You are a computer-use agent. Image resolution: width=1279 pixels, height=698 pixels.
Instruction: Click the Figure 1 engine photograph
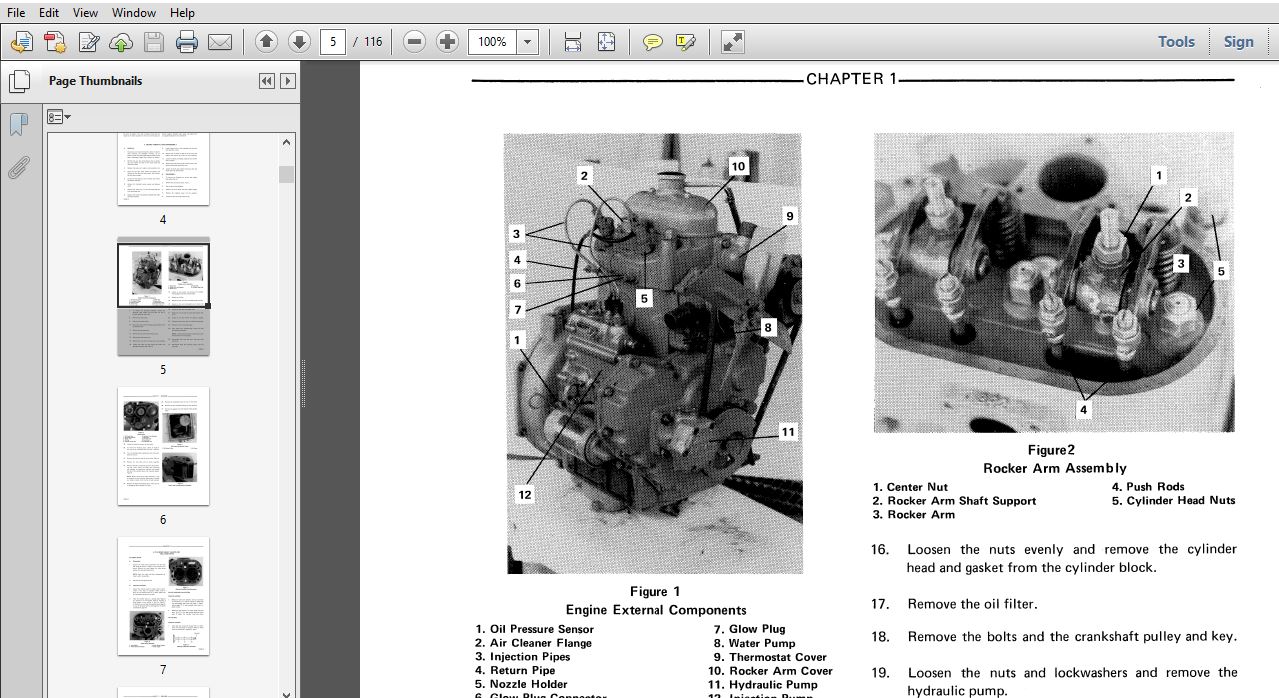click(653, 353)
